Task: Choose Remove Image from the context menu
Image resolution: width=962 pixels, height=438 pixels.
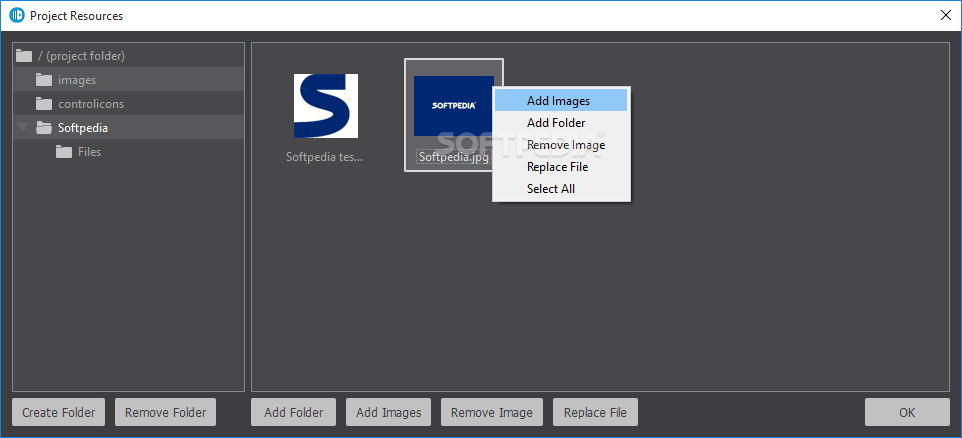Action: (561, 145)
